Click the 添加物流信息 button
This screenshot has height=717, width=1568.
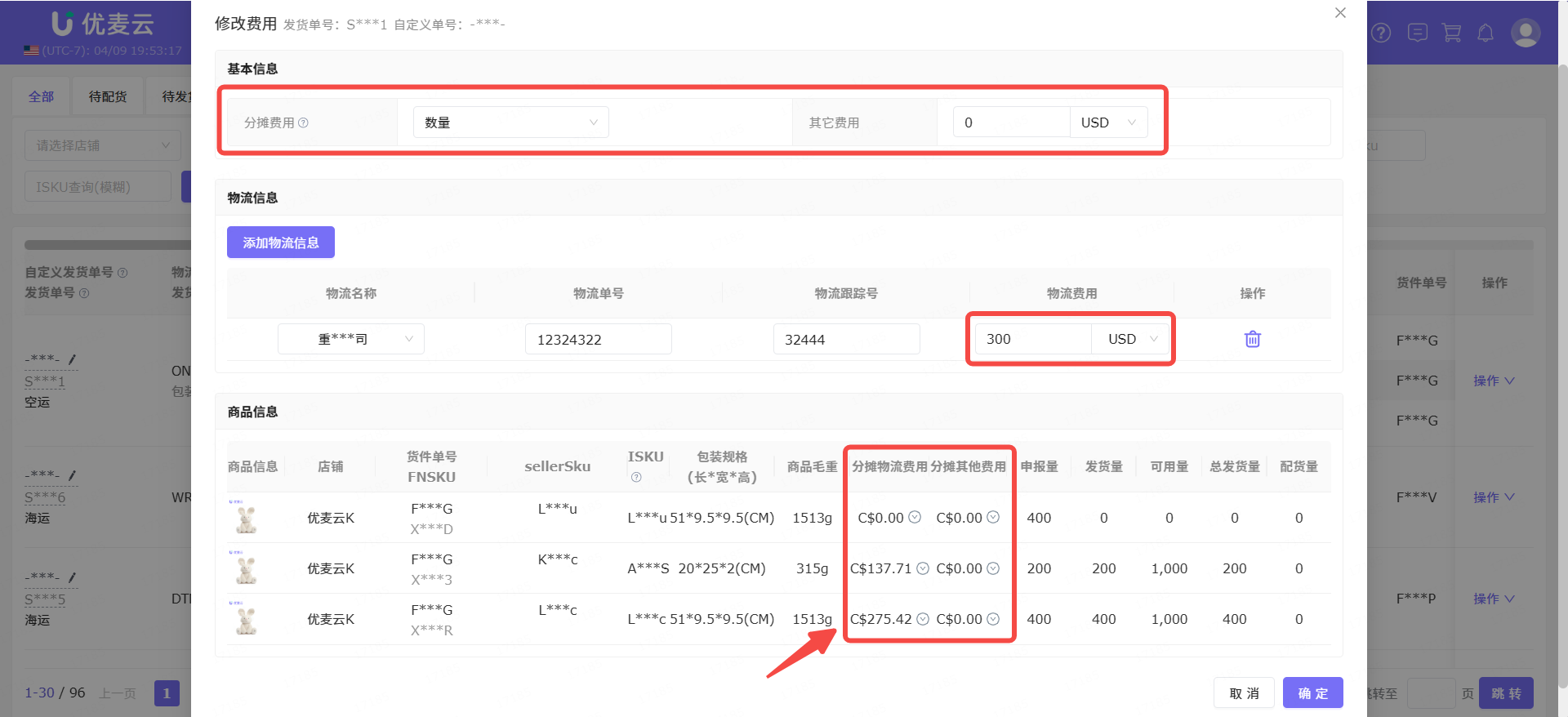click(x=280, y=243)
